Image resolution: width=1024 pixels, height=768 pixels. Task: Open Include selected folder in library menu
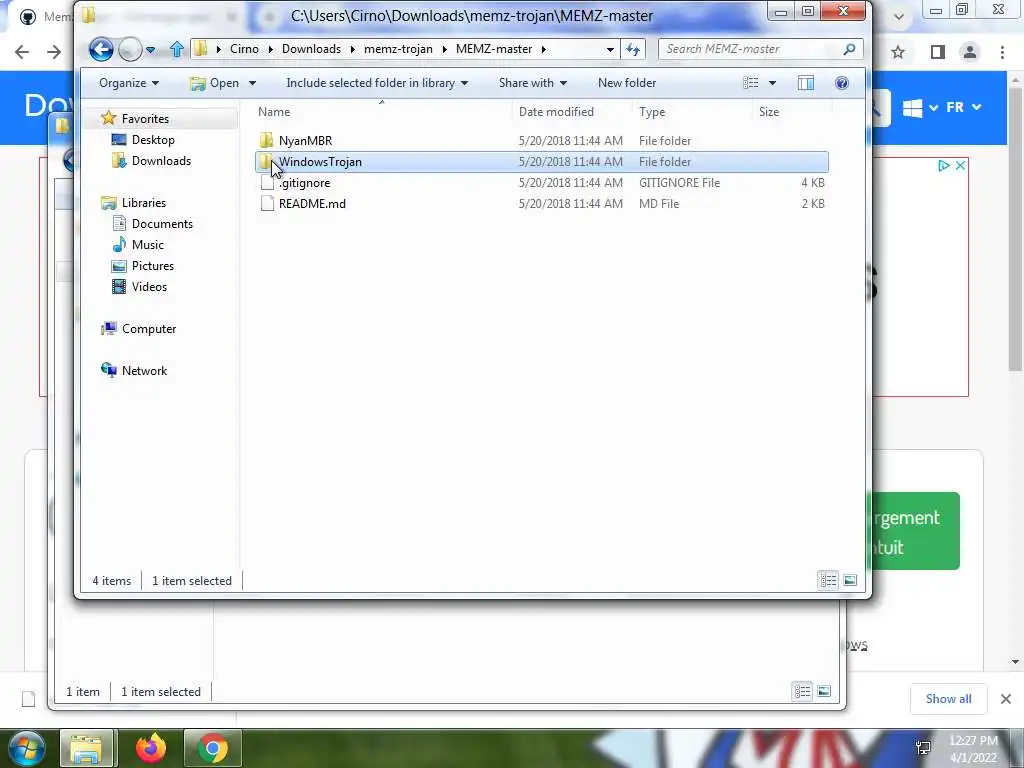click(x=377, y=83)
